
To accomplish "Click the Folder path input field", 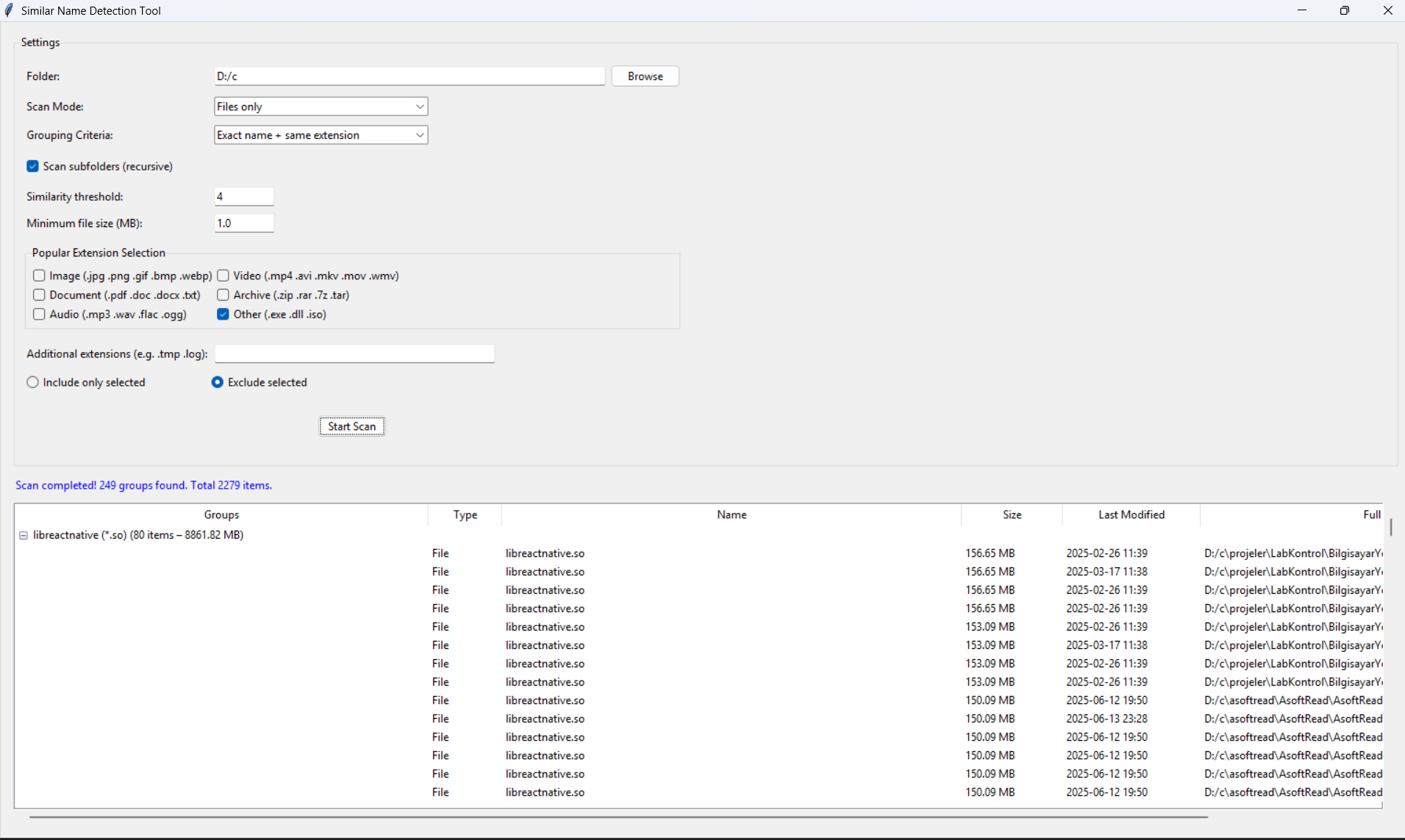I will tap(409, 76).
